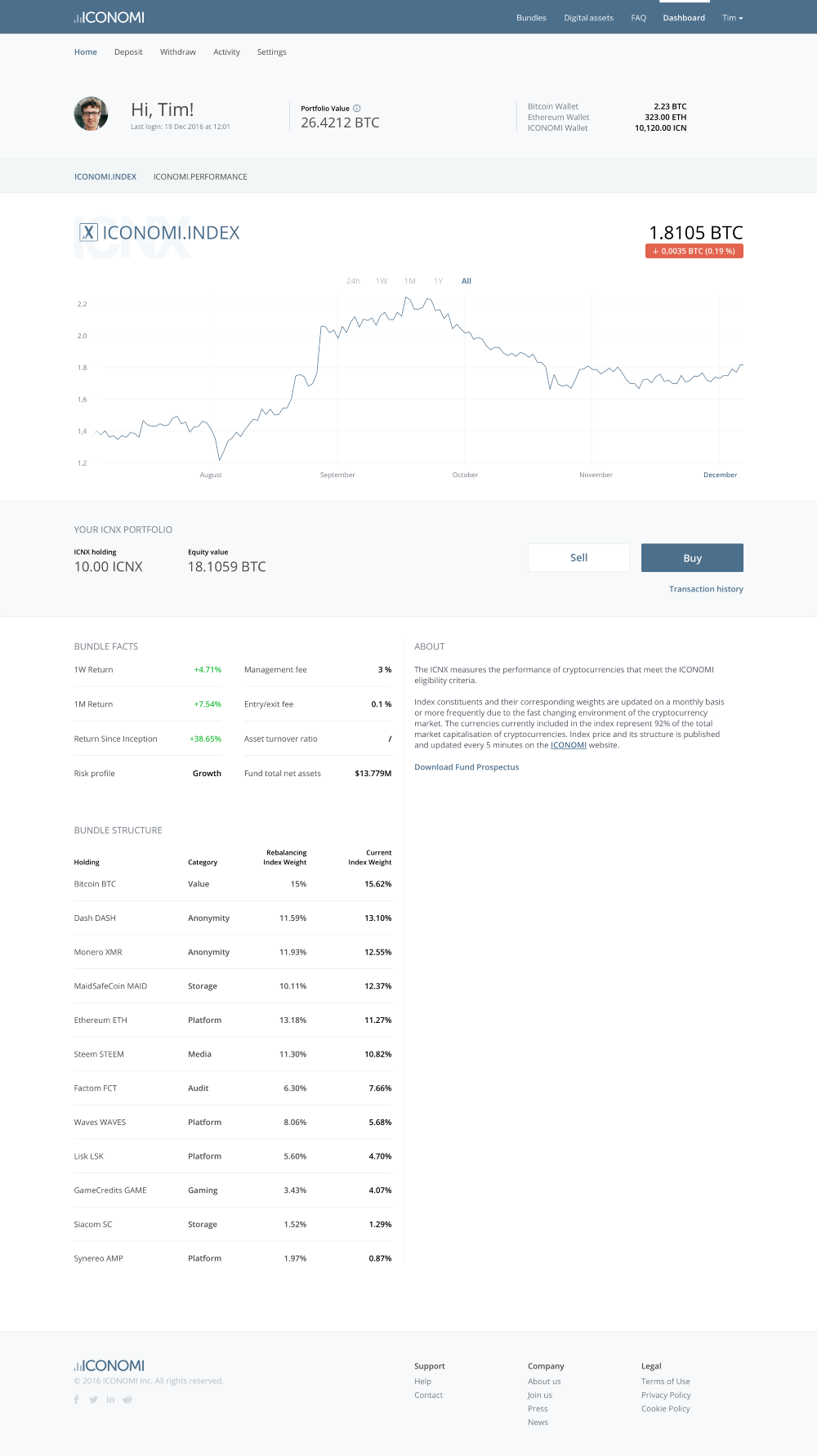Open the Digital assets menu item
This screenshot has width=817, height=1456.
[588, 18]
